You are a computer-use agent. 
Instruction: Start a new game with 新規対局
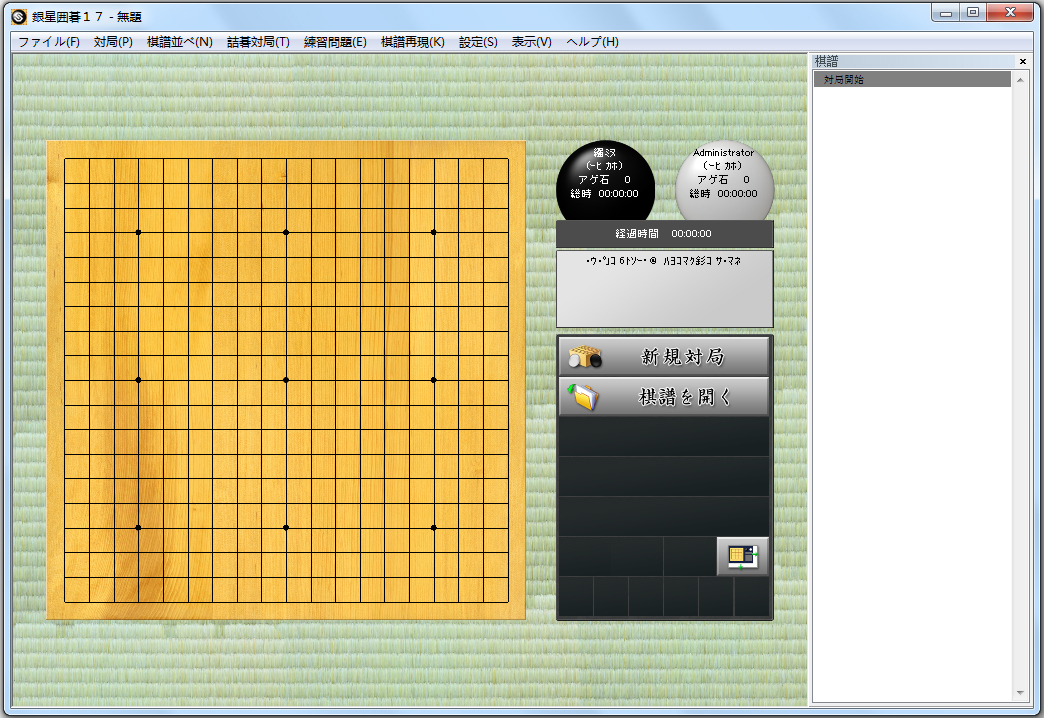(x=664, y=356)
